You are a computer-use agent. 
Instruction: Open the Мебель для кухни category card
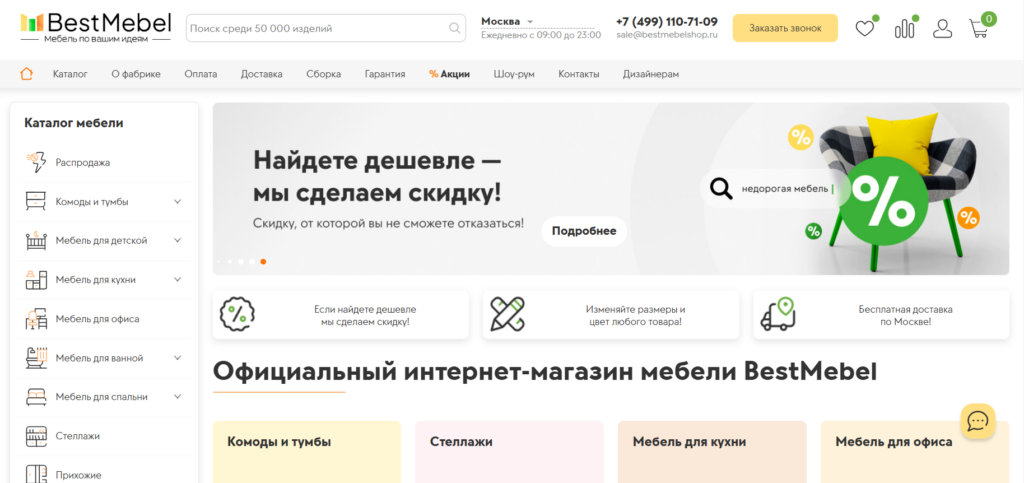(x=712, y=452)
